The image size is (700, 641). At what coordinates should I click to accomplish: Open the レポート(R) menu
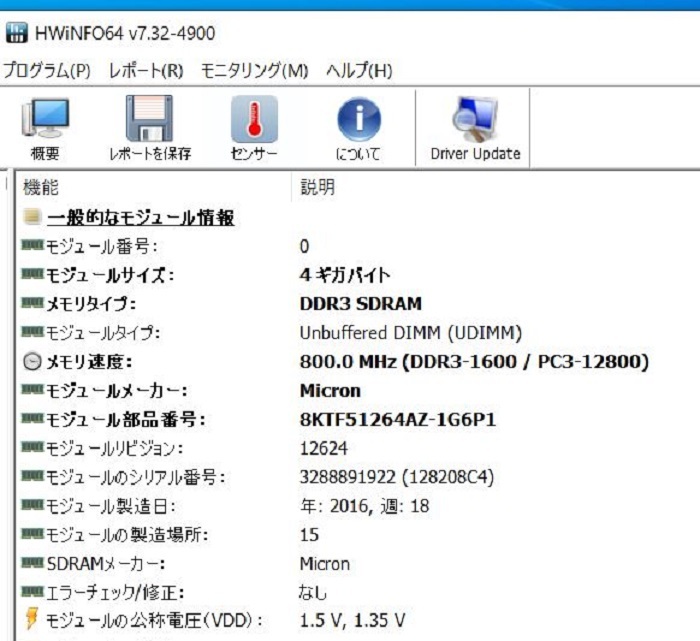146,71
